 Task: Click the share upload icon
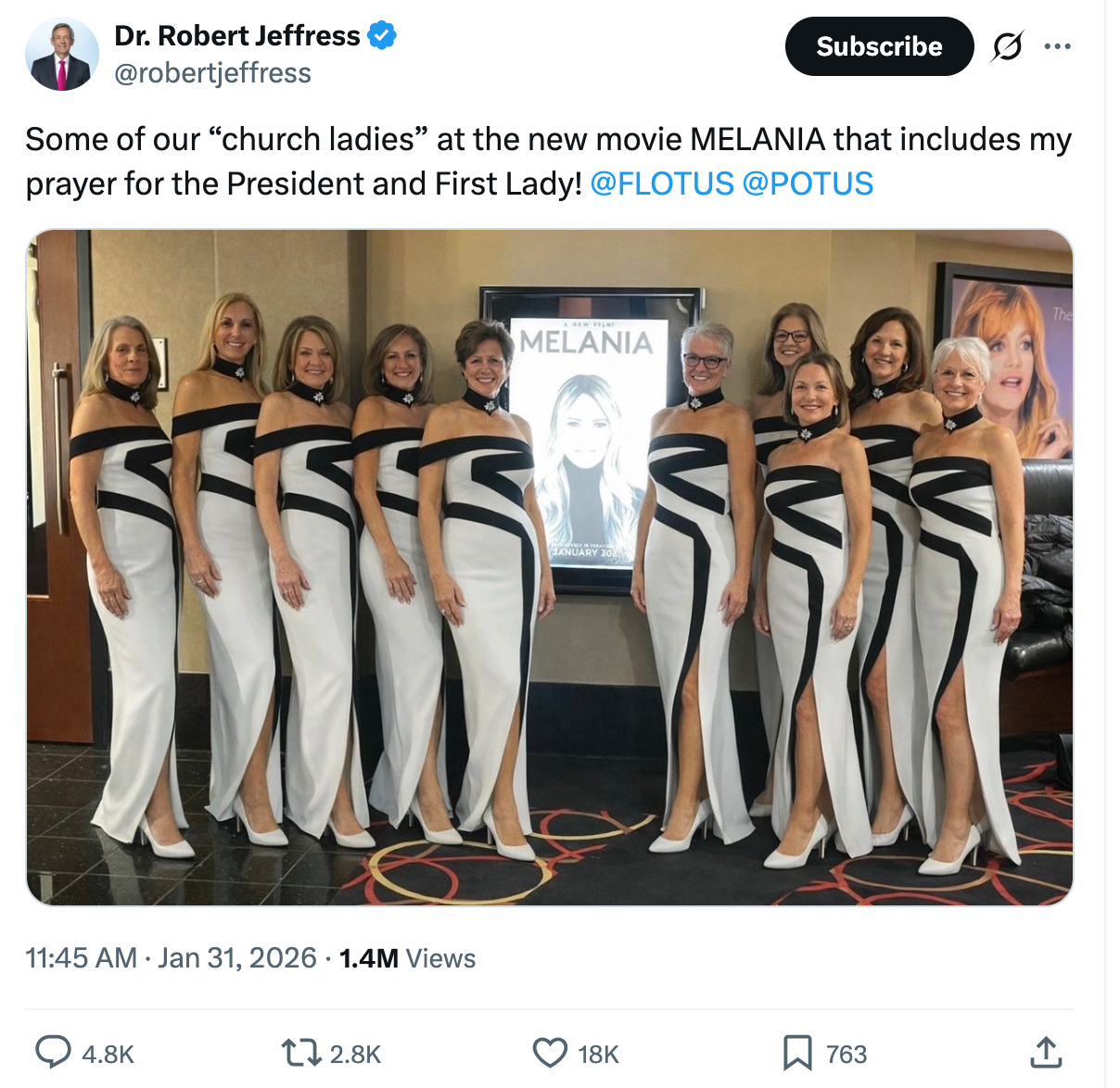[1045, 1053]
